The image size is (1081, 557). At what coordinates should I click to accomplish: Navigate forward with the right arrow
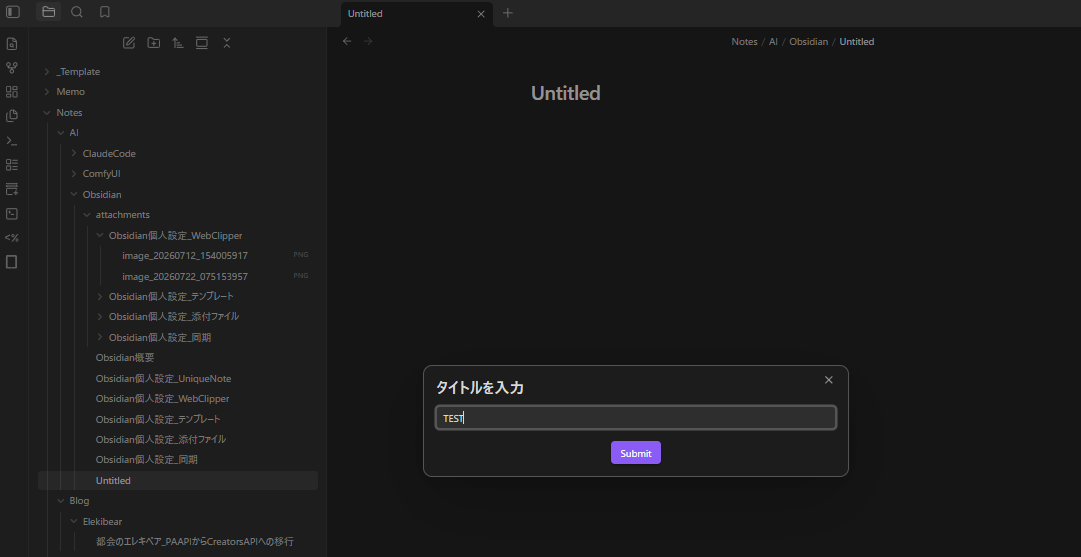pyautogui.click(x=368, y=41)
